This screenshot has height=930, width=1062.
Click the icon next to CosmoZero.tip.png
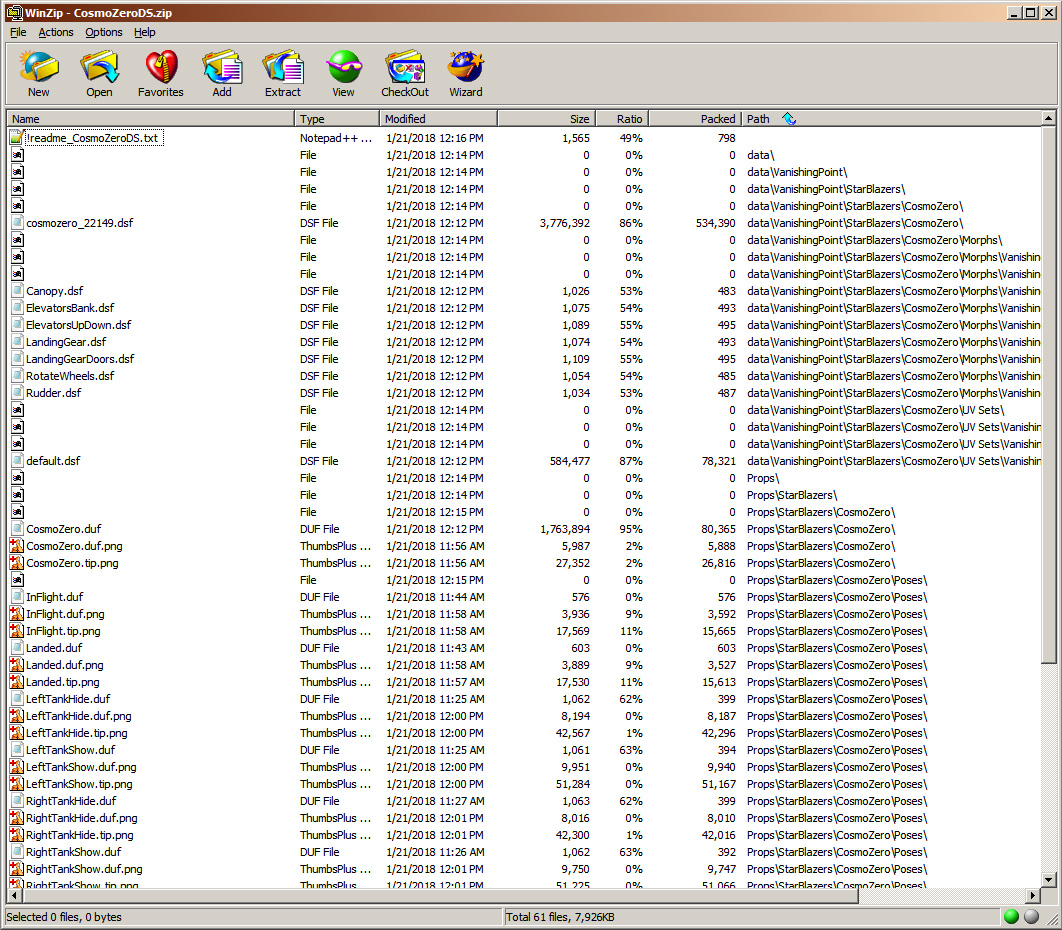17,563
